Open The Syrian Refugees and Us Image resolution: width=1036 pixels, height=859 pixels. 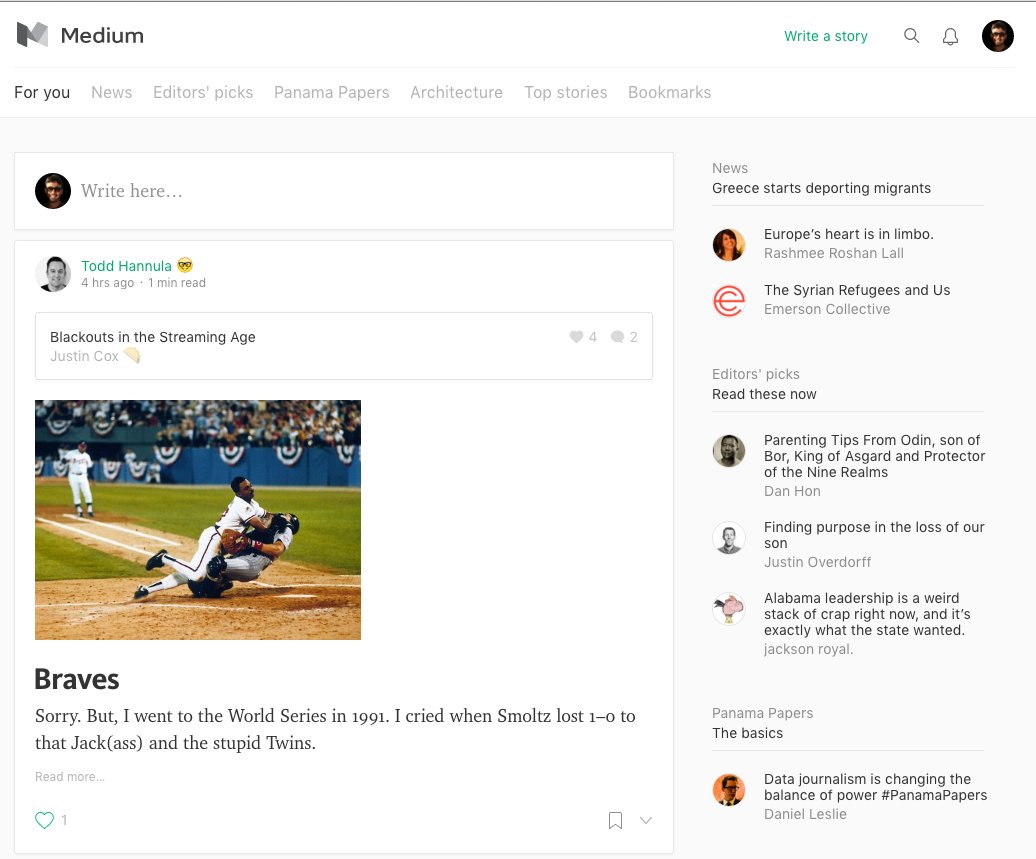pyautogui.click(x=857, y=290)
